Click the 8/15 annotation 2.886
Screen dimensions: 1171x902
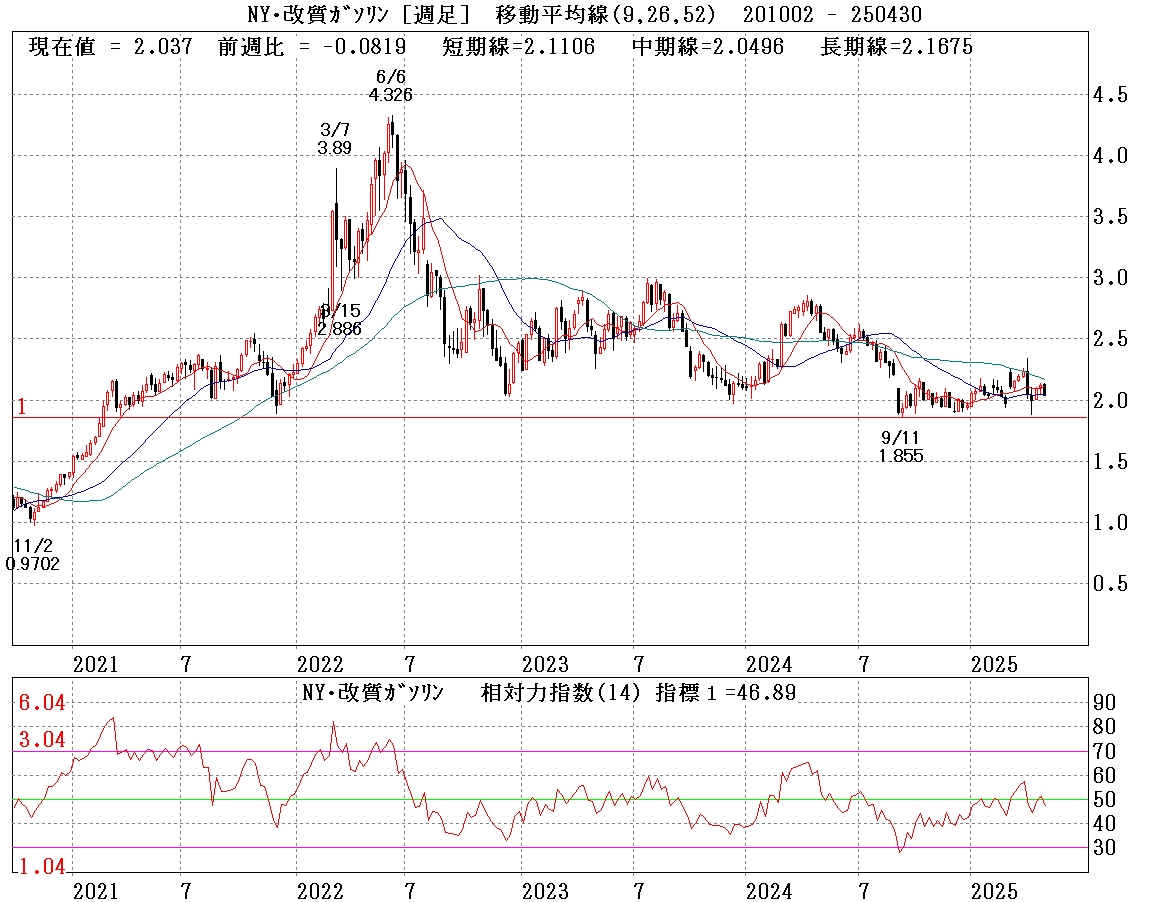tap(339, 327)
